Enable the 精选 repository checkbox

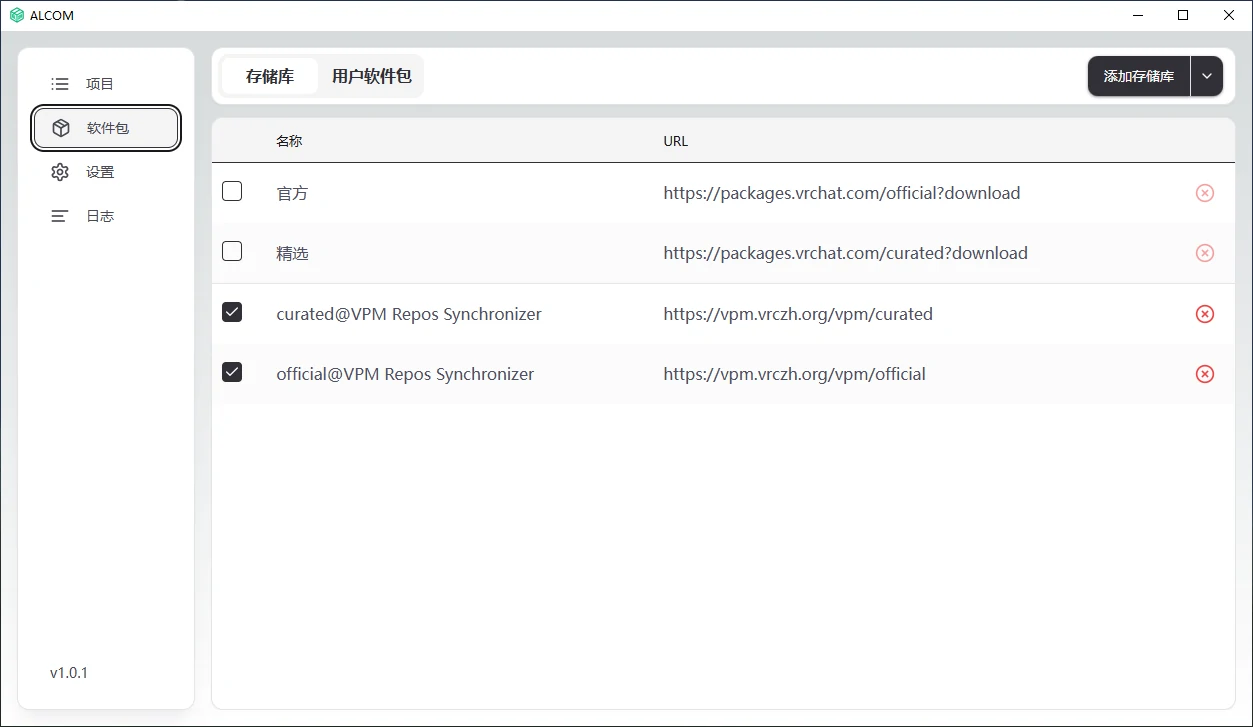[232, 251]
